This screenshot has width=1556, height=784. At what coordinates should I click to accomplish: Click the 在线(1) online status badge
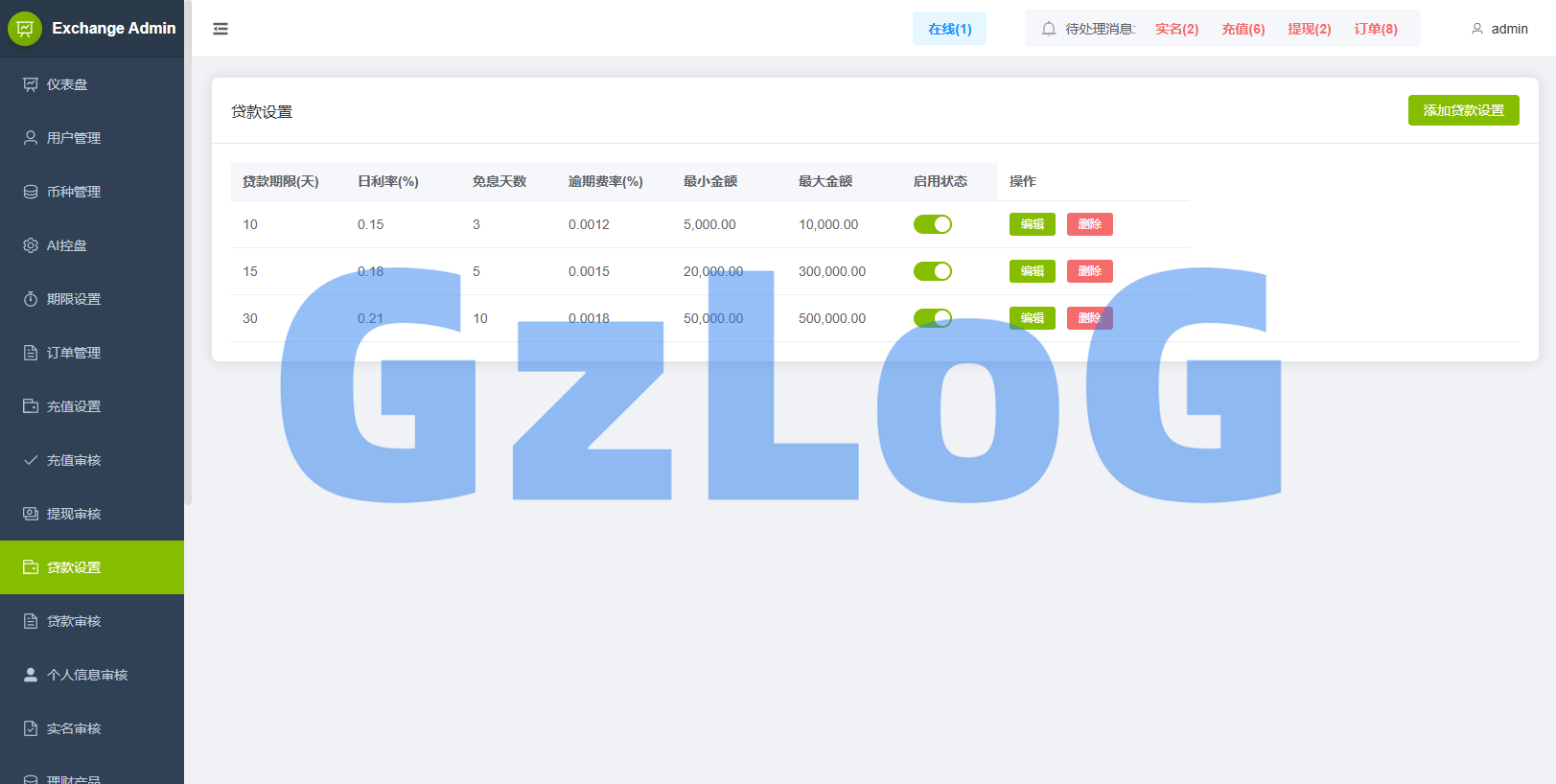click(949, 29)
